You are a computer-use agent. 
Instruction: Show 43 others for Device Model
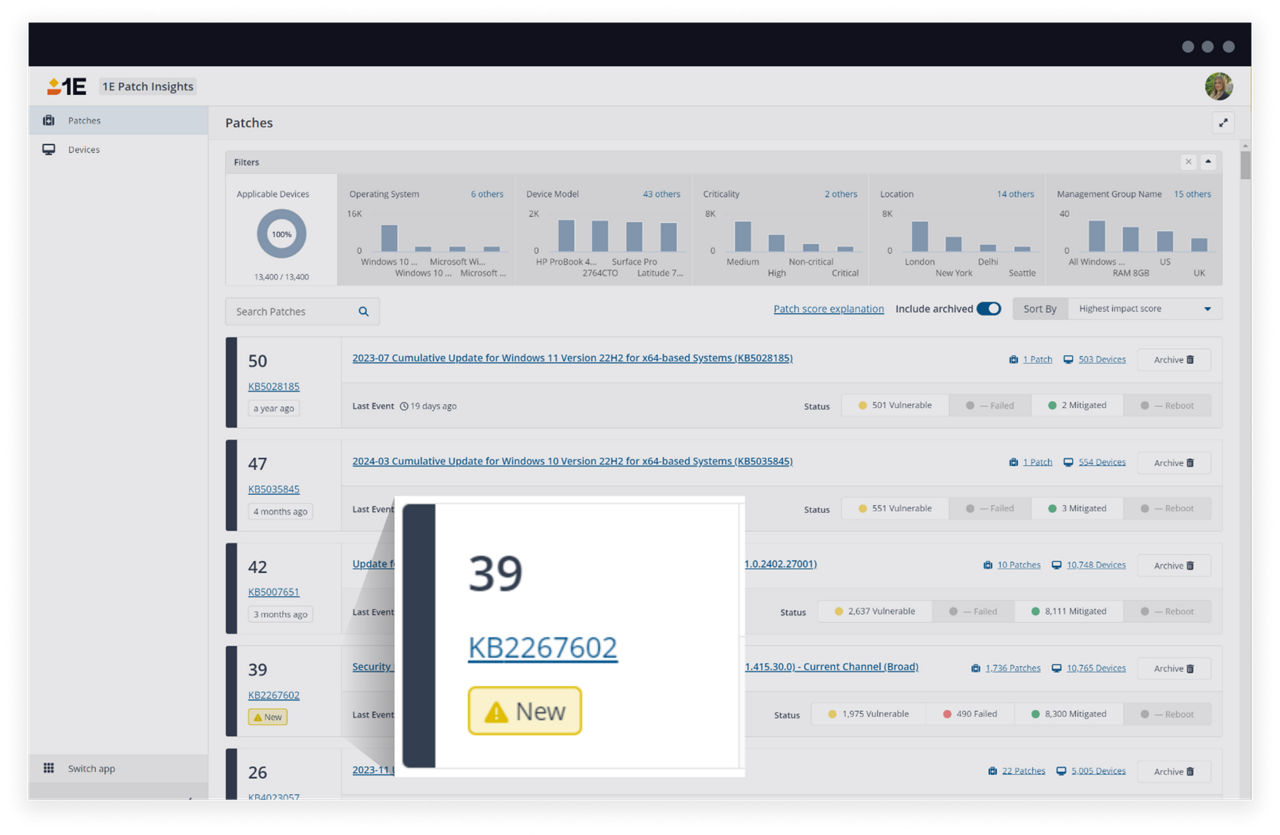coord(661,194)
